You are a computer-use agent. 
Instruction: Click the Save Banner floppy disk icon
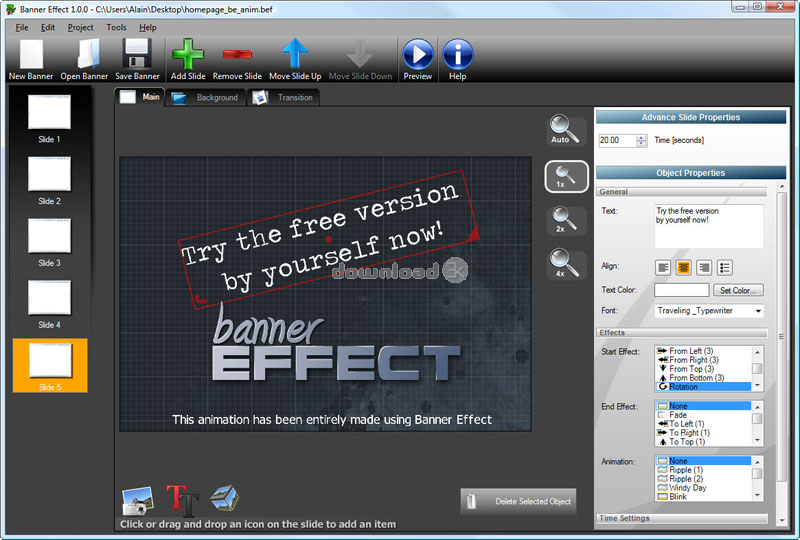coord(137,56)
